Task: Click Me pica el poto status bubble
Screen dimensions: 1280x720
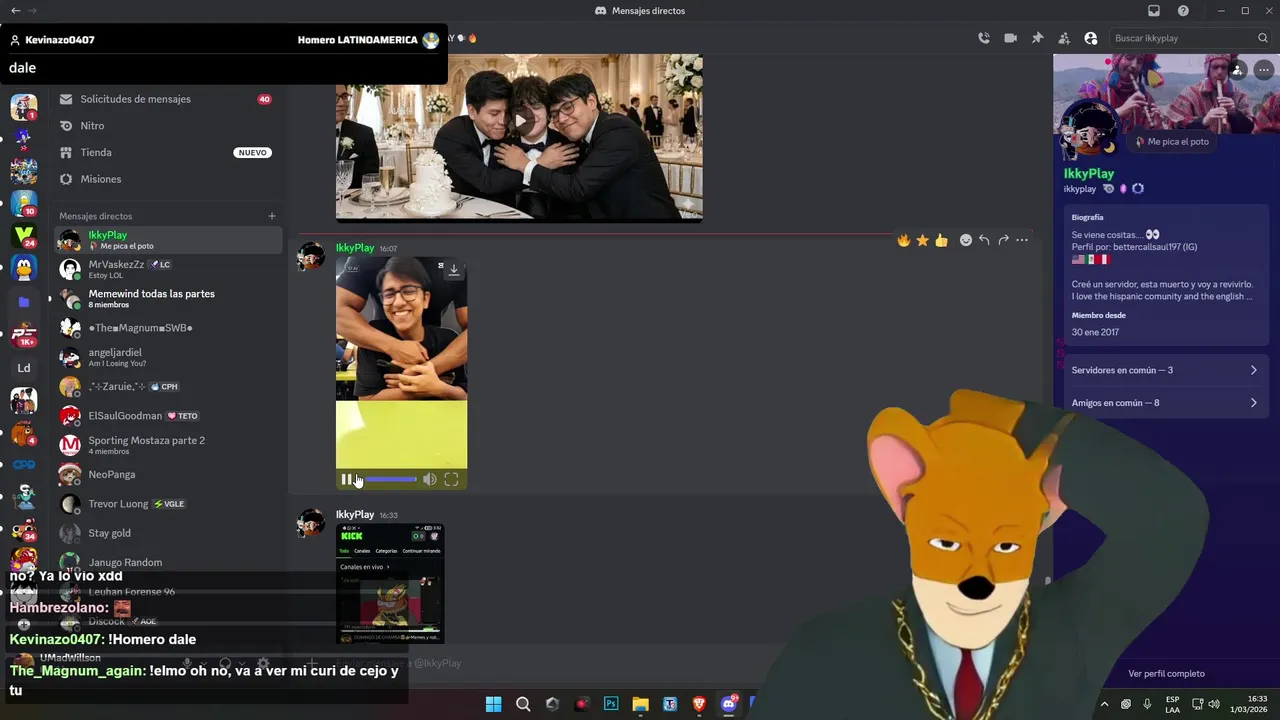Action: (x=1171, y=142)
